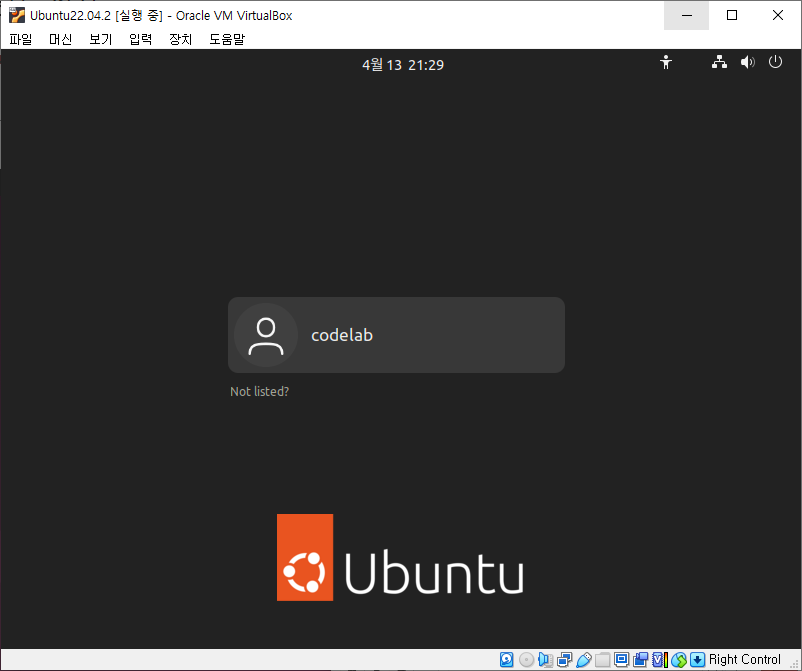The image size is (802, 671).
Task: Click the VirtualBox title bar app icon
Action: pos(17,15)
